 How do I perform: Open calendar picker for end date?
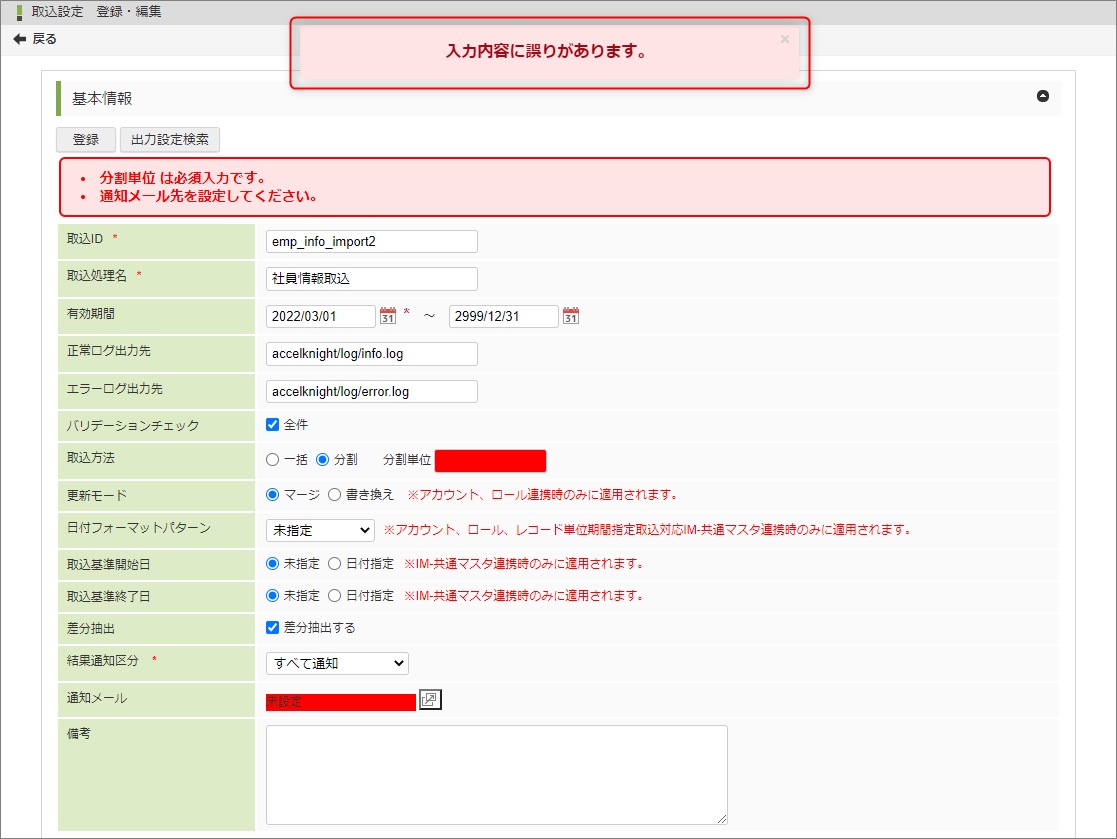coord(571,316)
